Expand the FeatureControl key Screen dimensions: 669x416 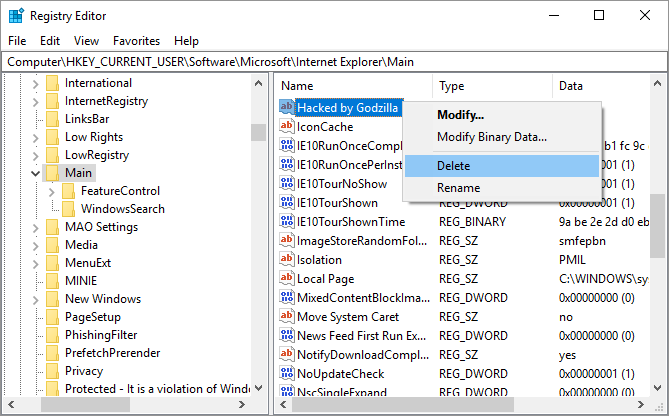(x=52, y=191)
